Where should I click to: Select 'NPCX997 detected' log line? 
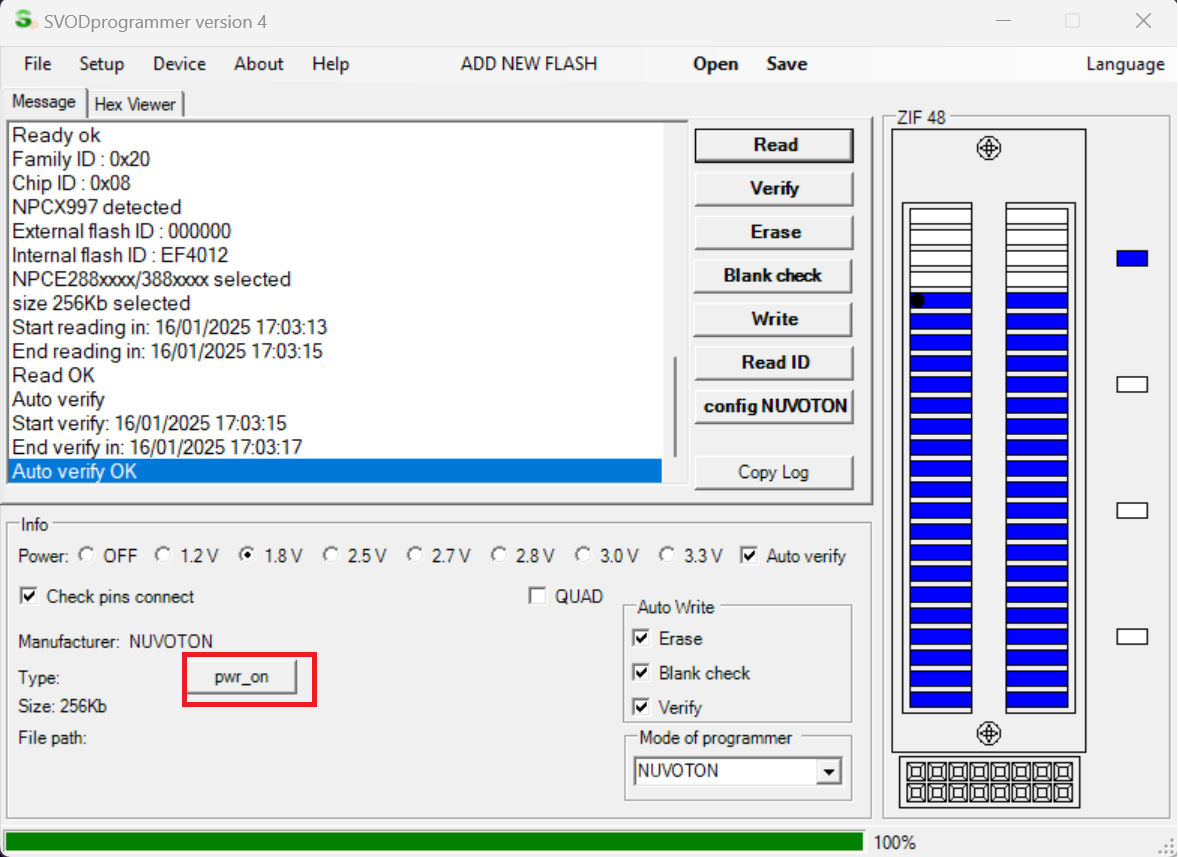coord(335,207)
